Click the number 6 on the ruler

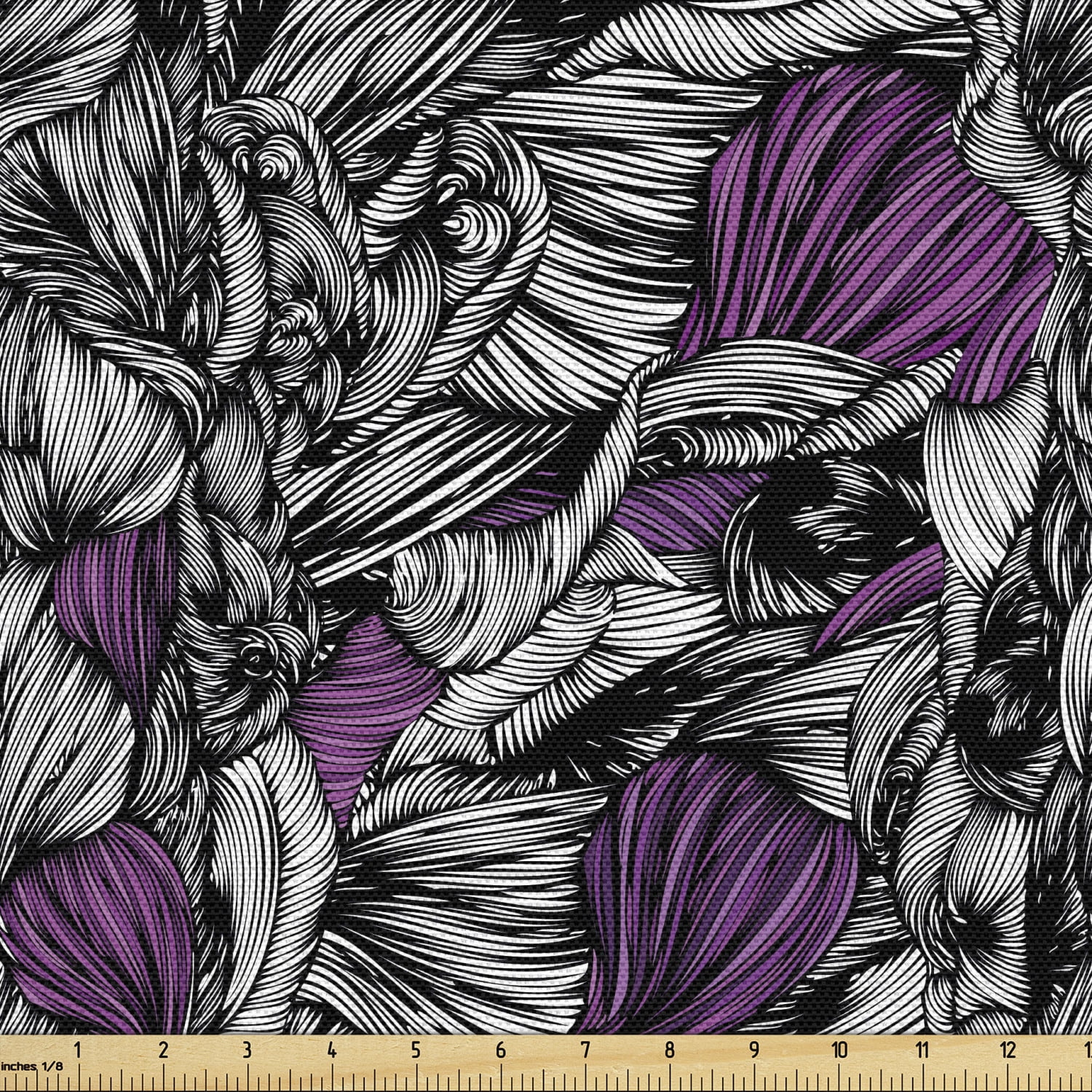pyautogui.click(x=501, y=1051)
